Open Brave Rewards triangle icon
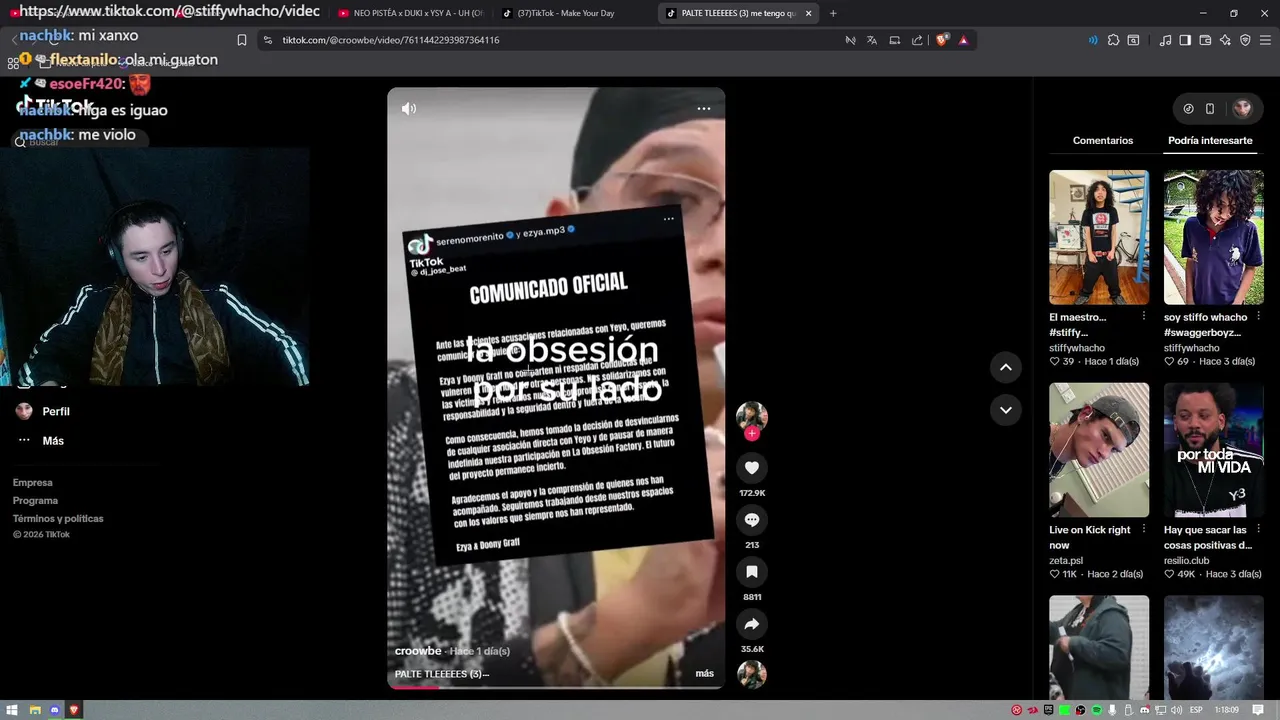This screenshot has height=720, width=1280. coord(963,40)
